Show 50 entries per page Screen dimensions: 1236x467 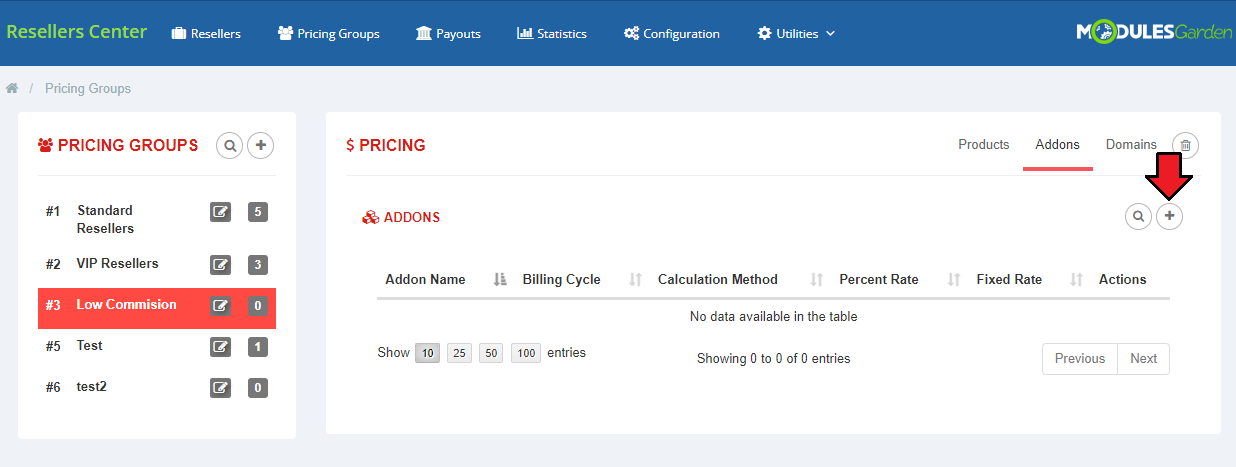point(491,353)
